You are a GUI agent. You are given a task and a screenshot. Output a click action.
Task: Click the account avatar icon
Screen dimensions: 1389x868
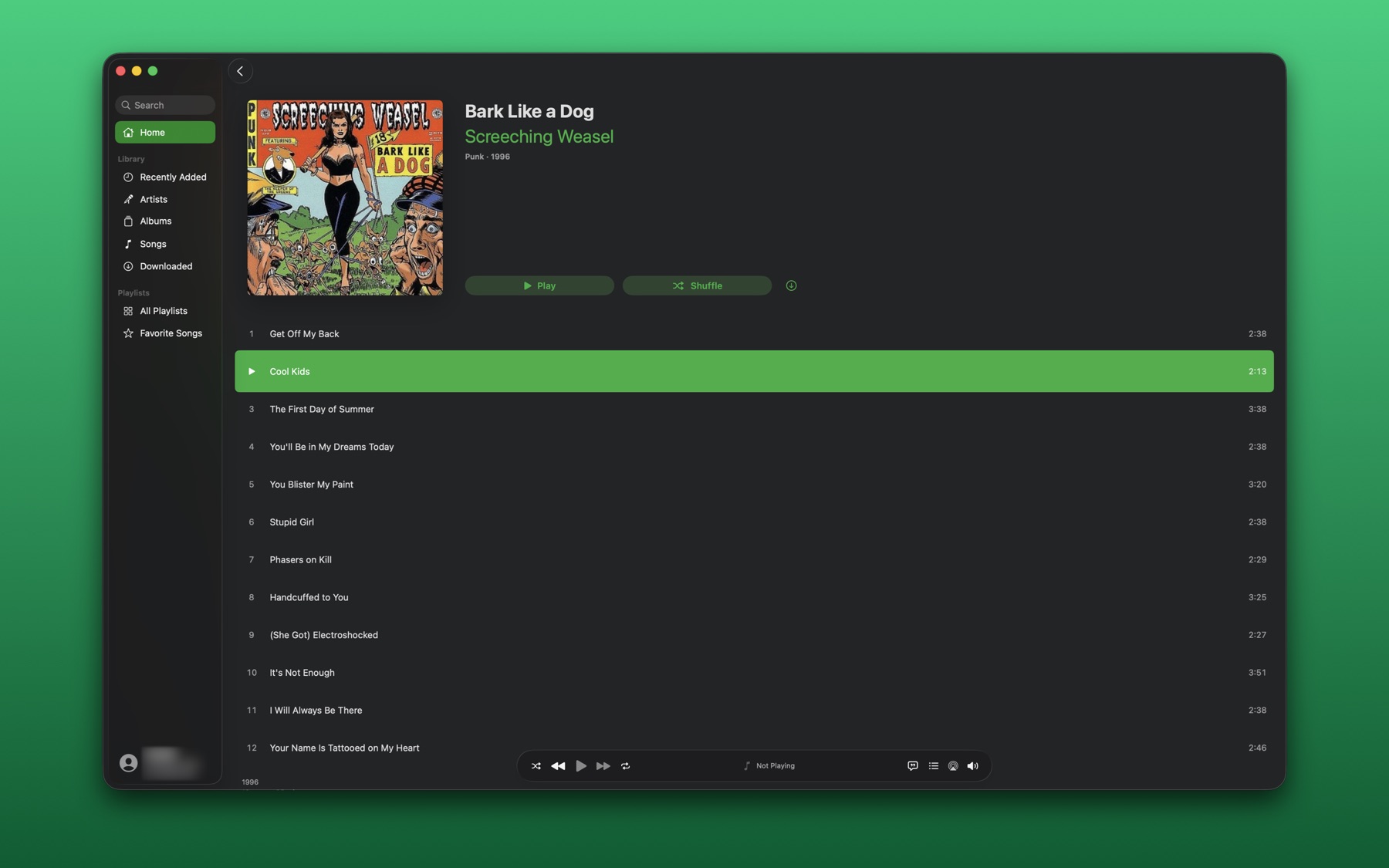129,763
